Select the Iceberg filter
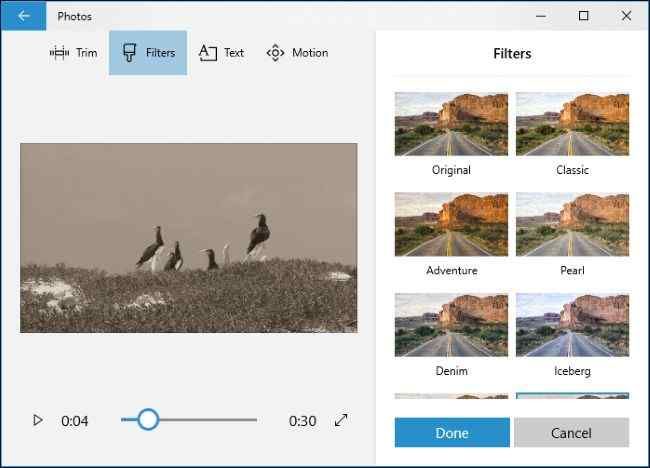This screenshot has height=468, width=650. point(572,324)
